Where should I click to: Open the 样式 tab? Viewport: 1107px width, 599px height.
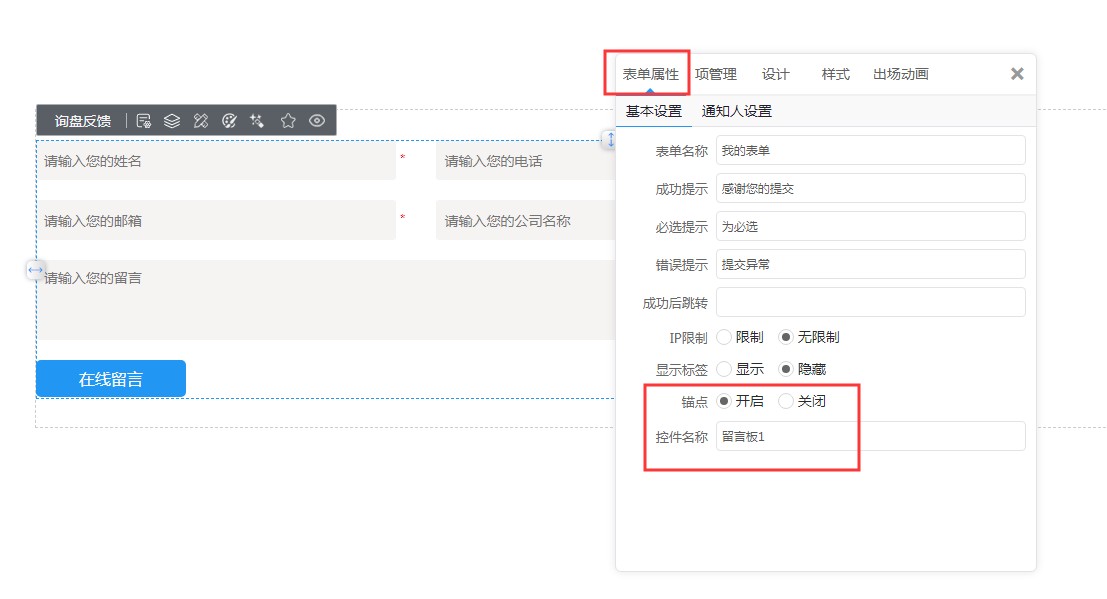coord(835,74)
